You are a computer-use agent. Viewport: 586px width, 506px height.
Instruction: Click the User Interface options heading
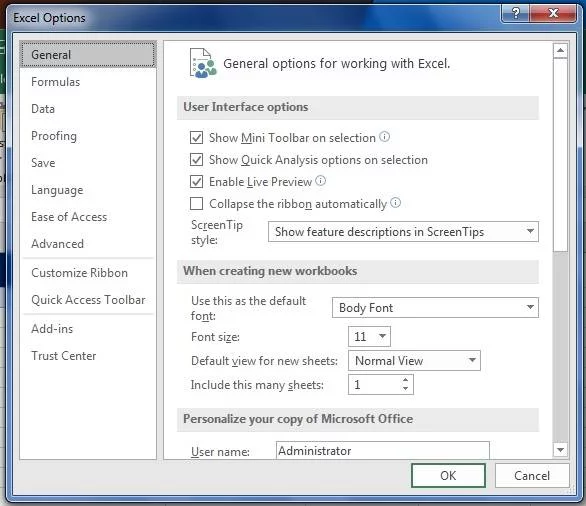point(246,107)
